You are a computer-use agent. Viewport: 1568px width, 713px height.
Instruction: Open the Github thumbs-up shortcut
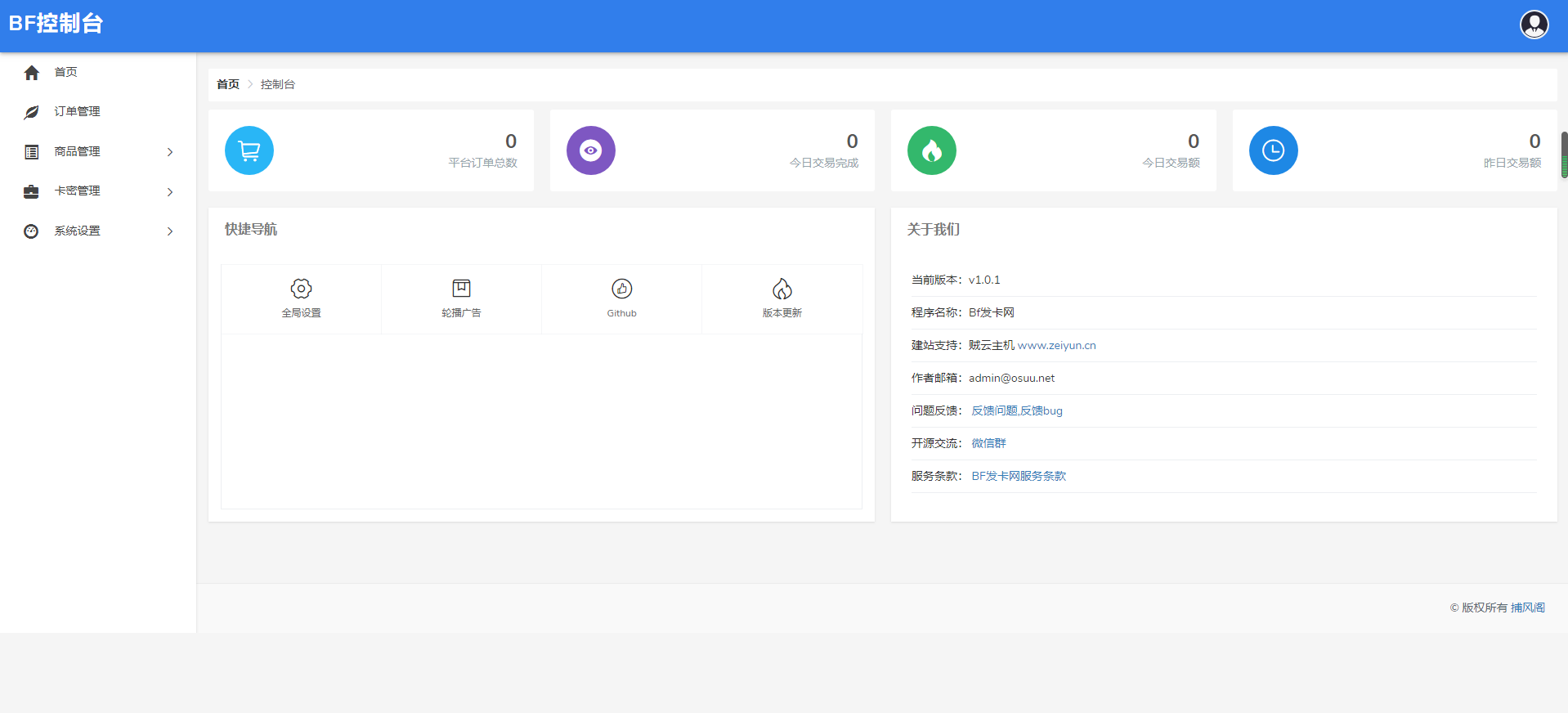click(x=621, y=289)
